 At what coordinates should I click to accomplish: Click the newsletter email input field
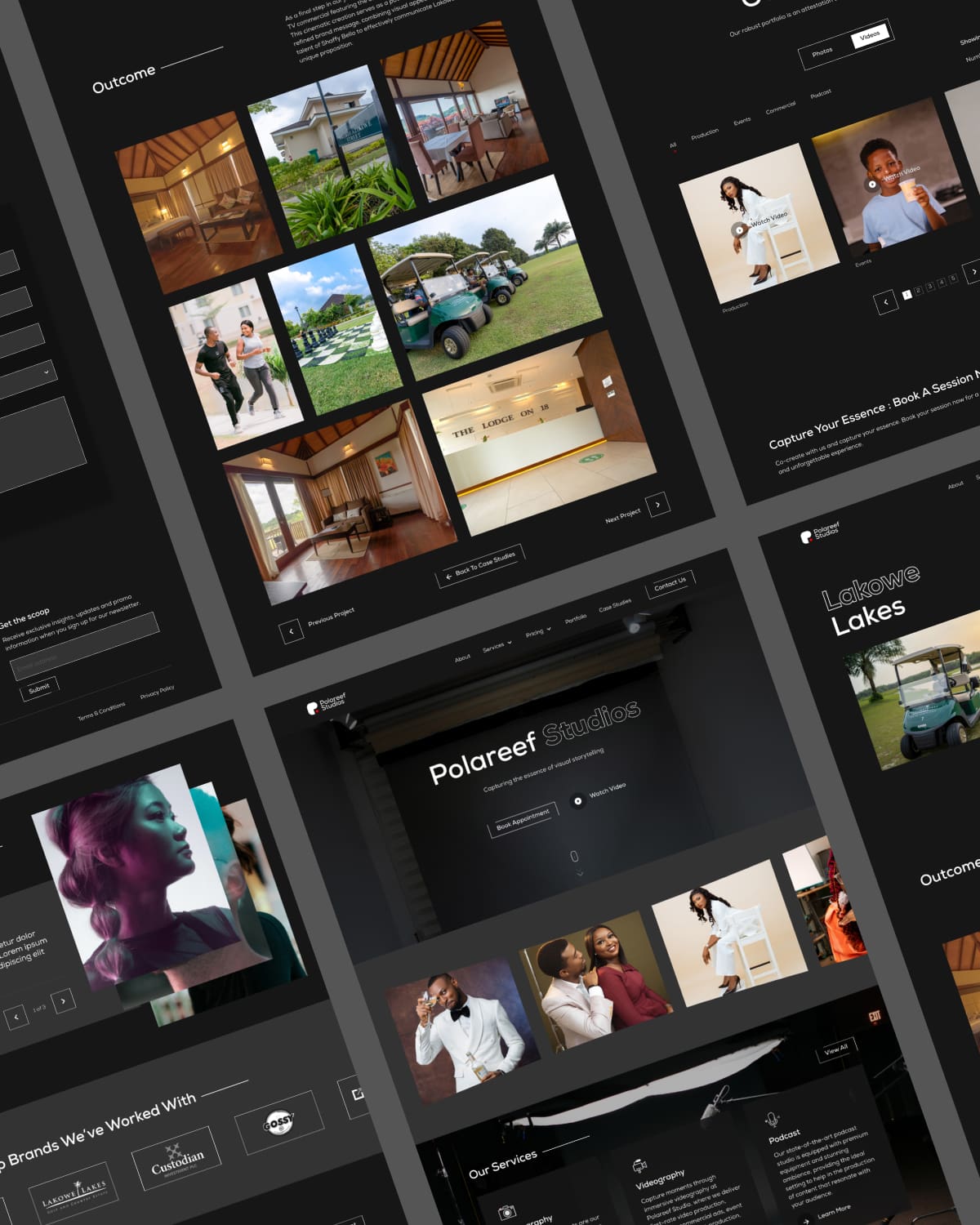(x=84, y=647)
